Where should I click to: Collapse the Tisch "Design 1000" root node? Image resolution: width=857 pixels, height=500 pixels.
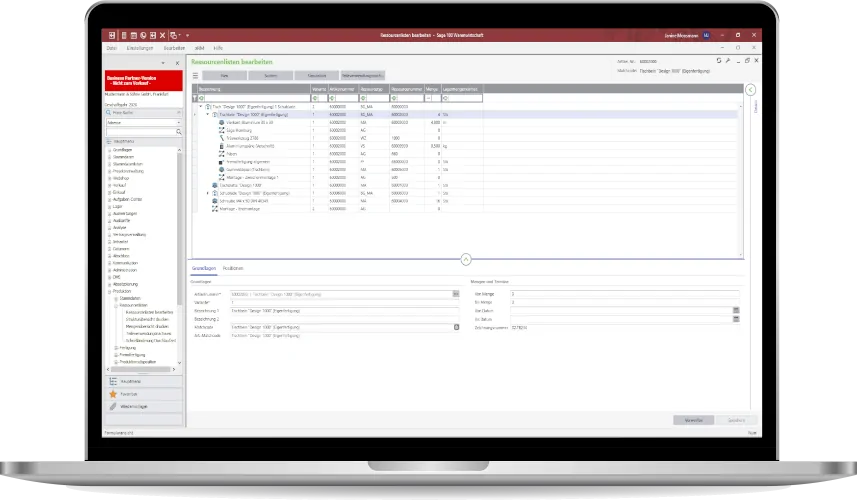[x=199, y=106]
